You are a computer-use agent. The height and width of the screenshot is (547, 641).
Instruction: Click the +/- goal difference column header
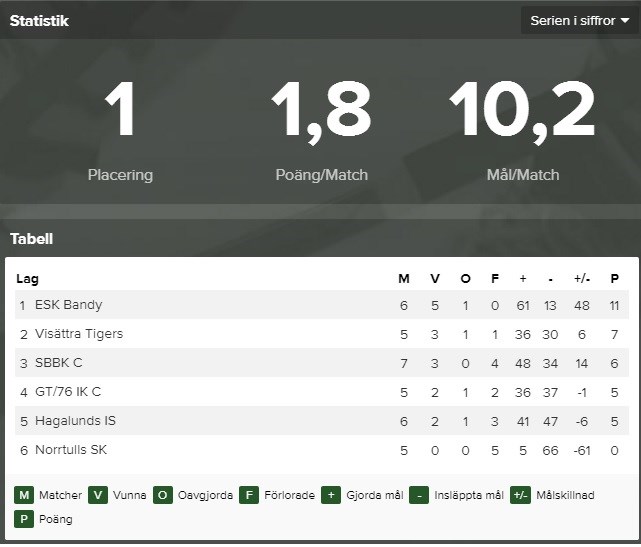582,279
